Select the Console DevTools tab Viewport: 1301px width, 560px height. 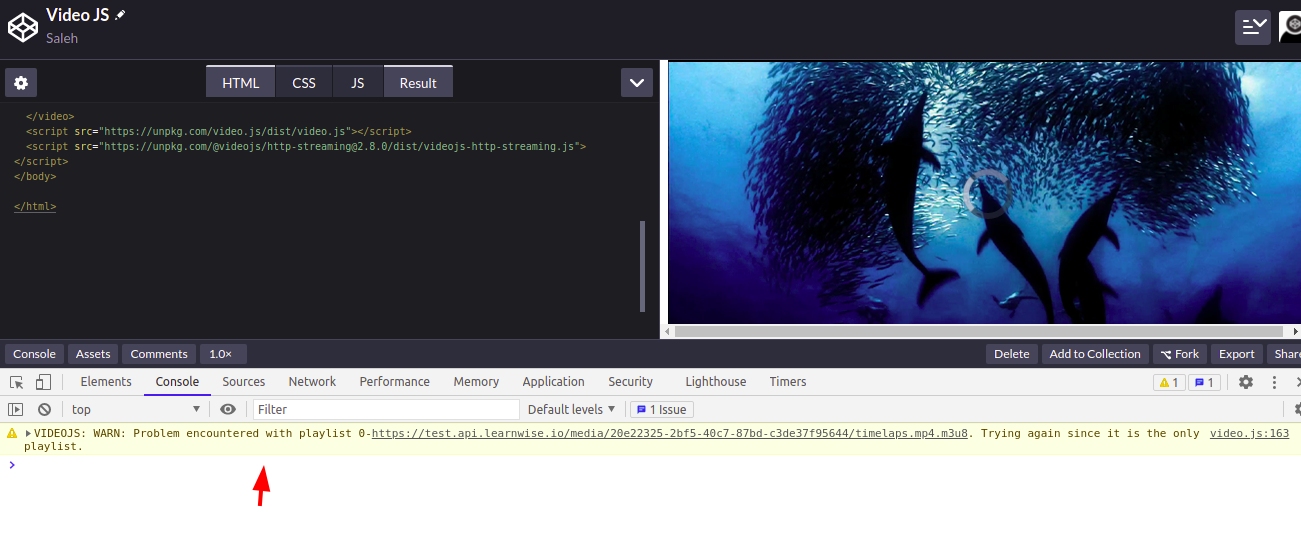(x=177, y=382)
